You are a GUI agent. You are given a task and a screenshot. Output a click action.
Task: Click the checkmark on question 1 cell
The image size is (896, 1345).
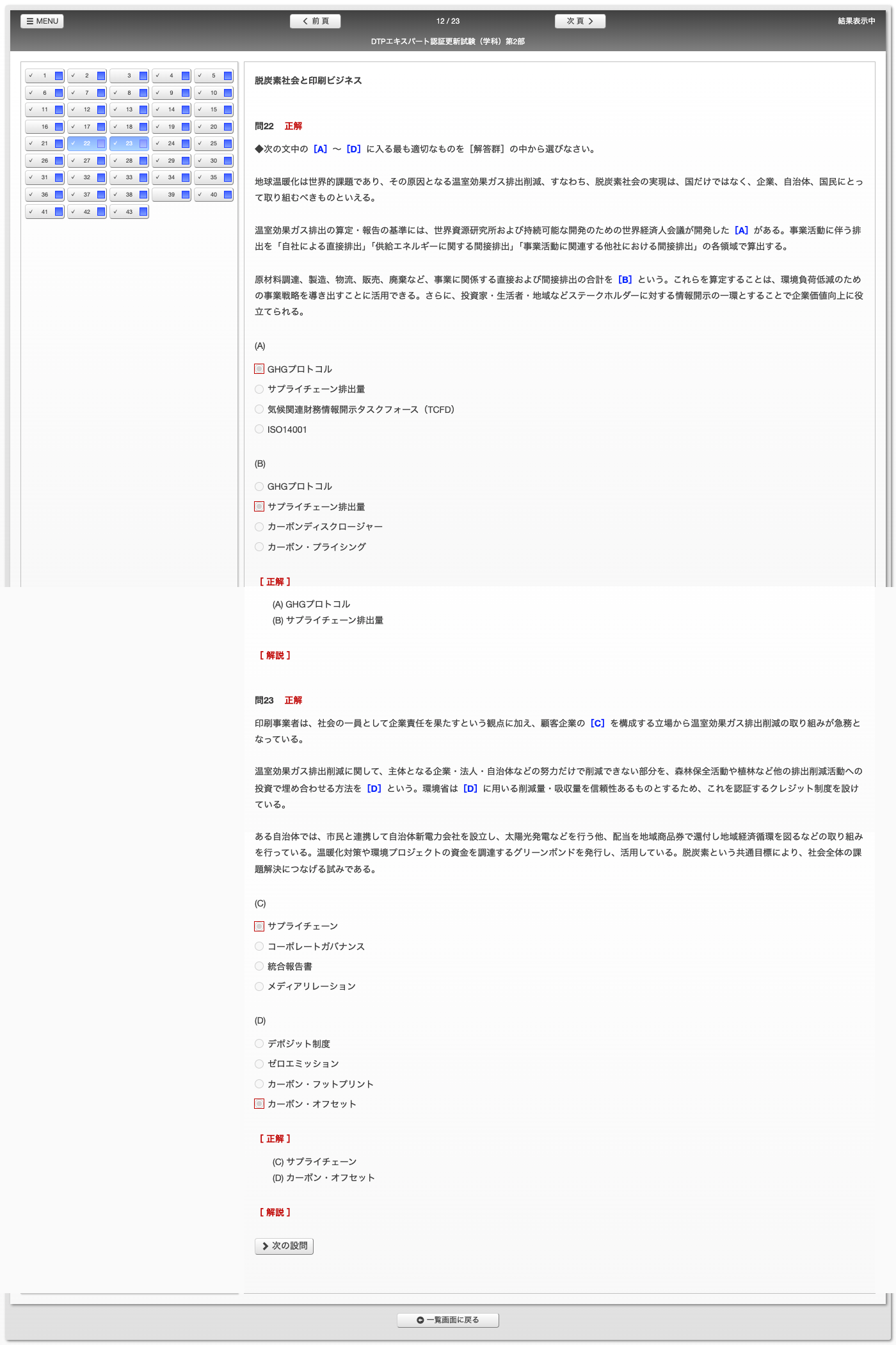point(31,76)
